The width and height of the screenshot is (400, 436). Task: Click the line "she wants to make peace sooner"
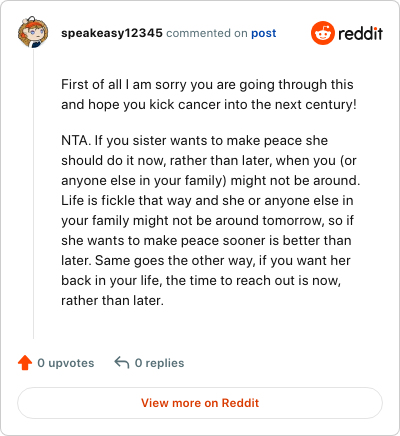pyautogui.click(x=206, y=240)
